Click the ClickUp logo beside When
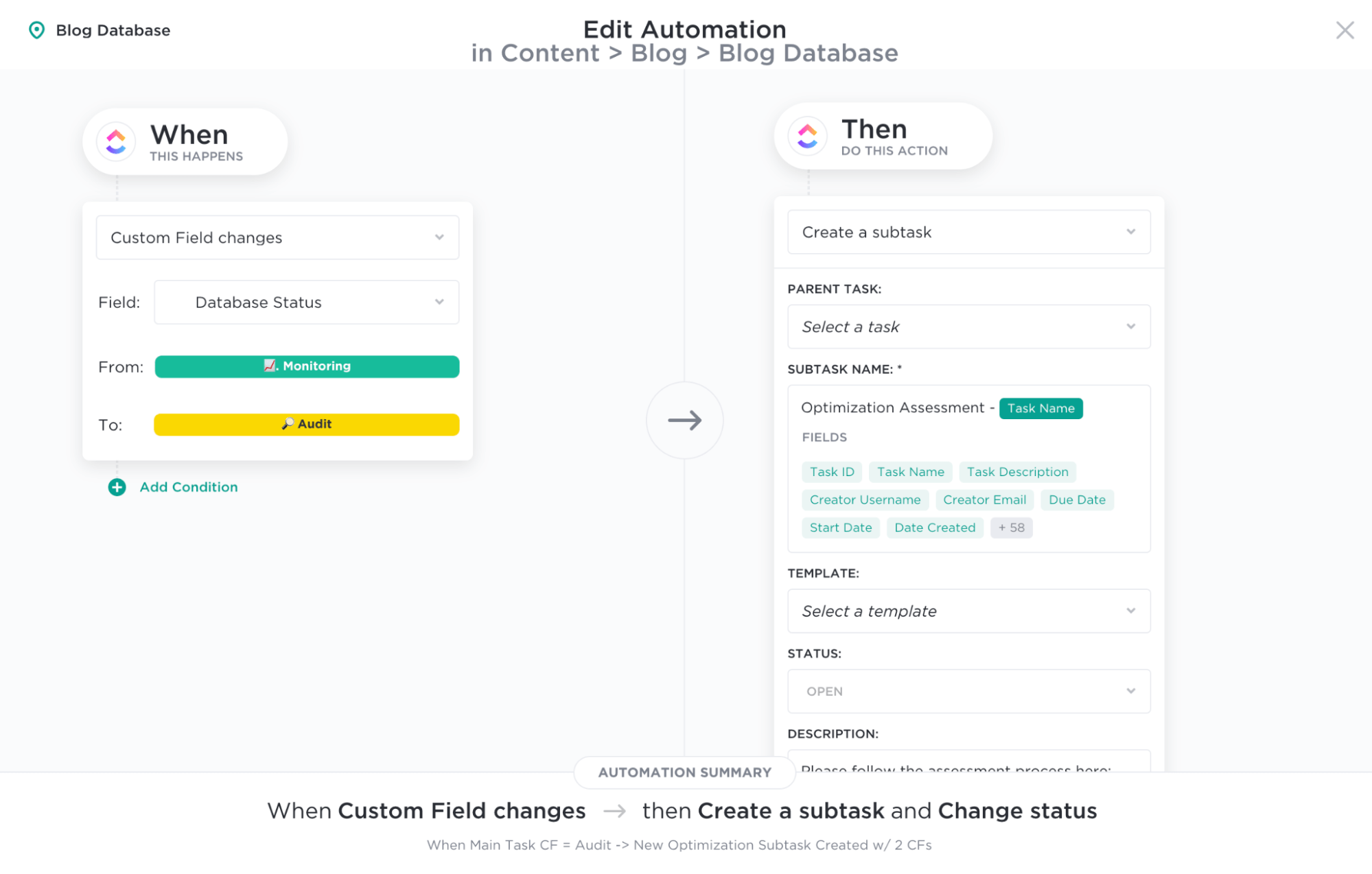 pos(116,141)
